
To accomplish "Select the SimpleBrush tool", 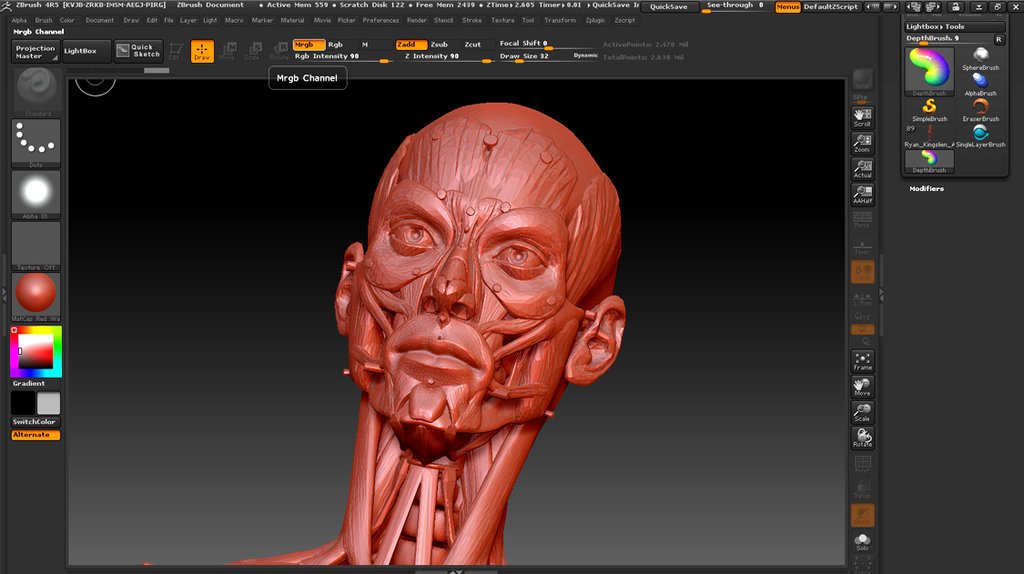I will tap(929, 110).
